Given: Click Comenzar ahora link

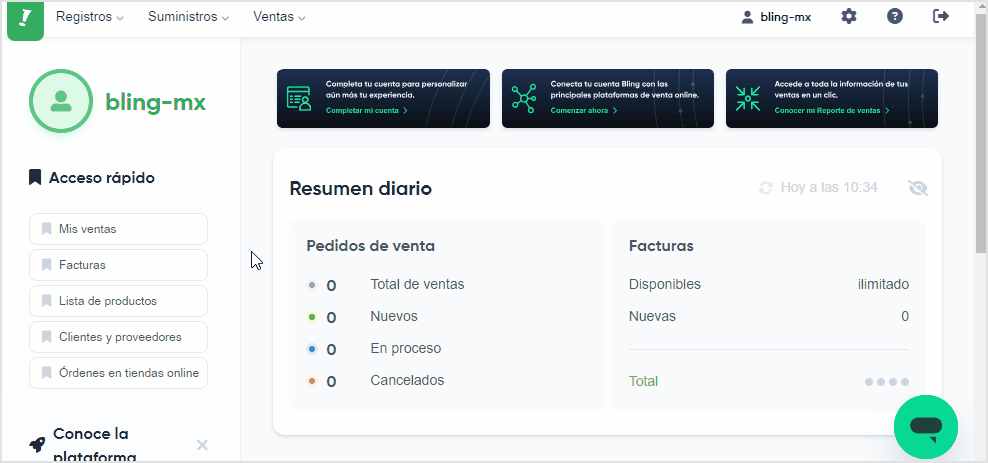Looking at the screenshot, I should (x=584, y=111).
